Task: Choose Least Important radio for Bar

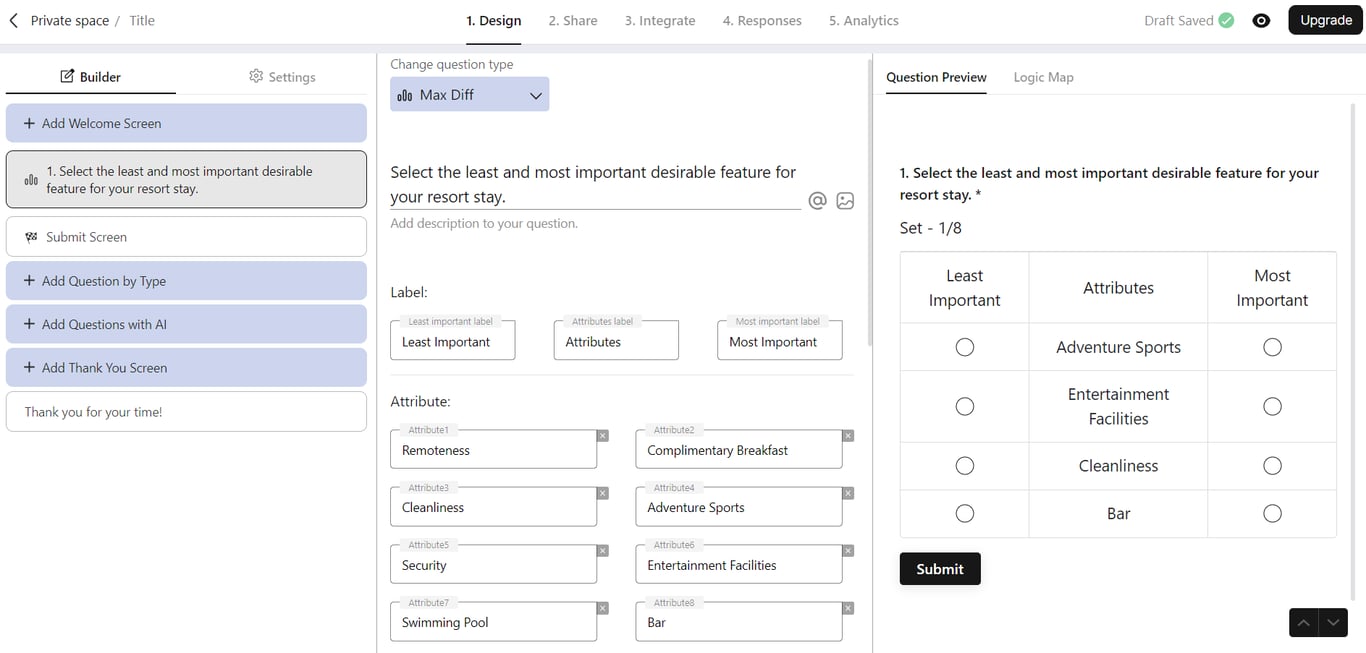Action: pyautogui.click(x=964, y=513)
